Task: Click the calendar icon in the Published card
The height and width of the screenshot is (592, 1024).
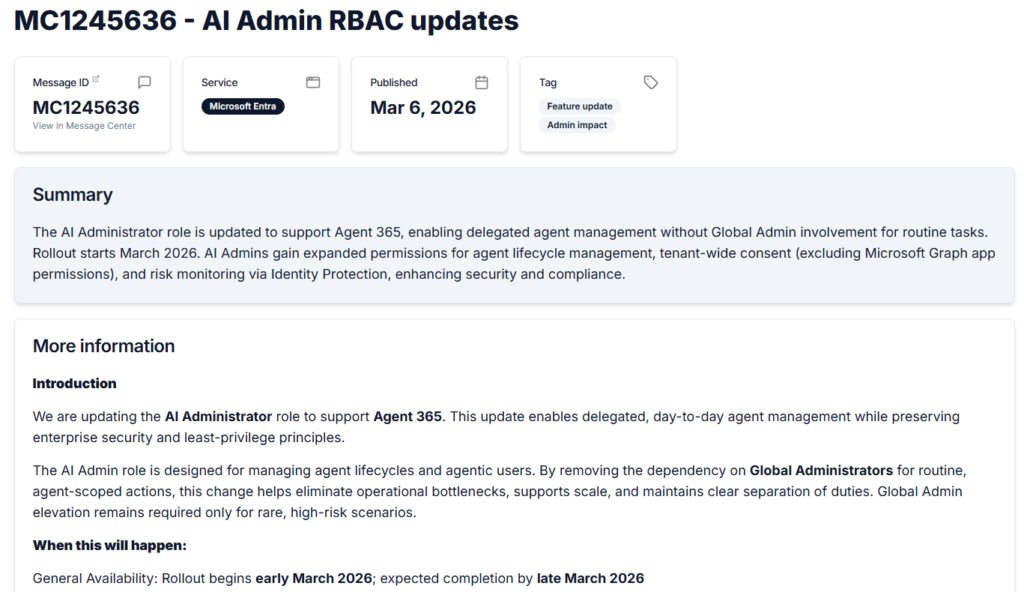Action: click(x=481, y=83)
